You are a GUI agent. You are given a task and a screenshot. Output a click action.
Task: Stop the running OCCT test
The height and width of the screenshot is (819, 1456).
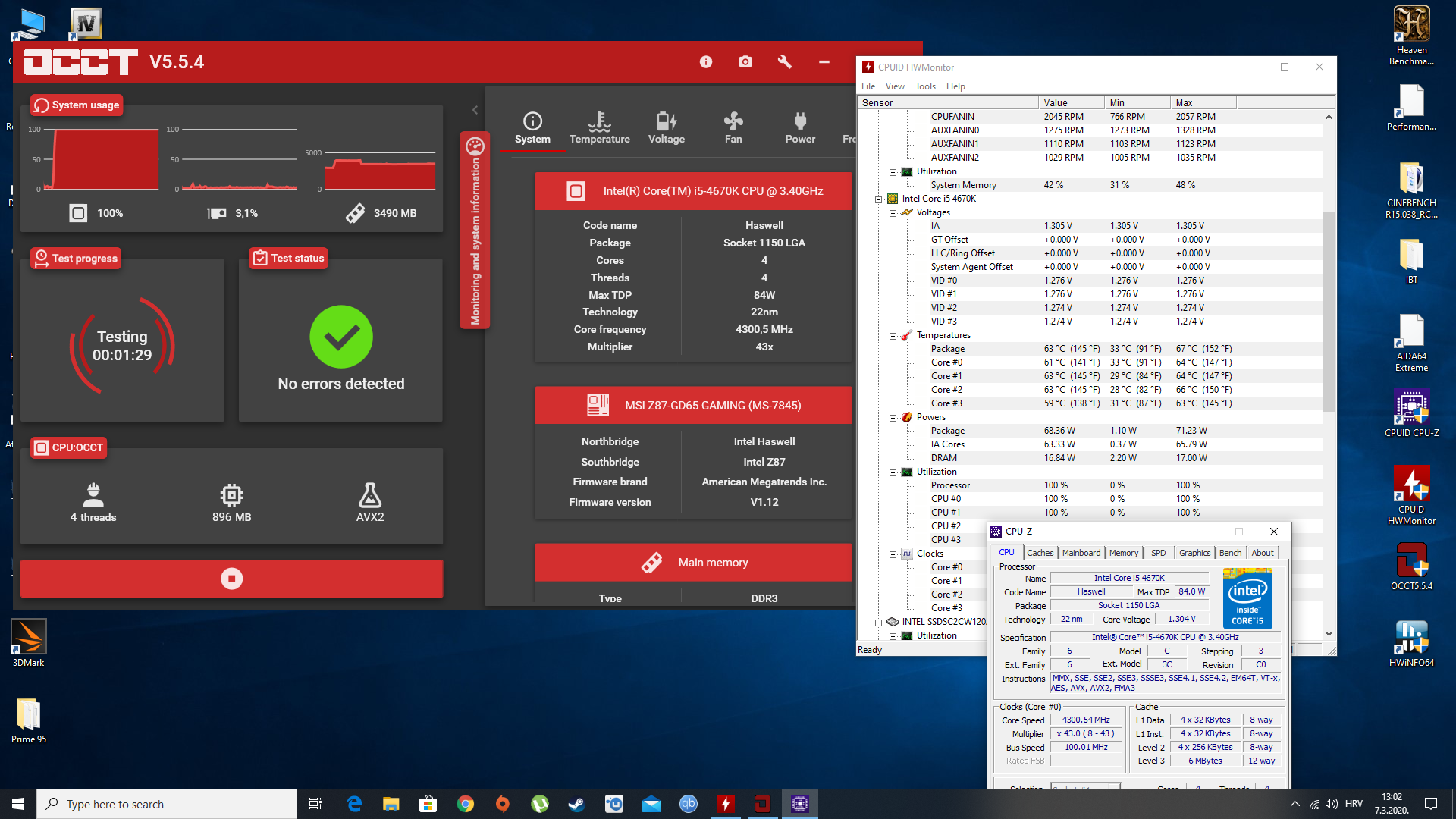pyautogui.click(x=231, y=579)
